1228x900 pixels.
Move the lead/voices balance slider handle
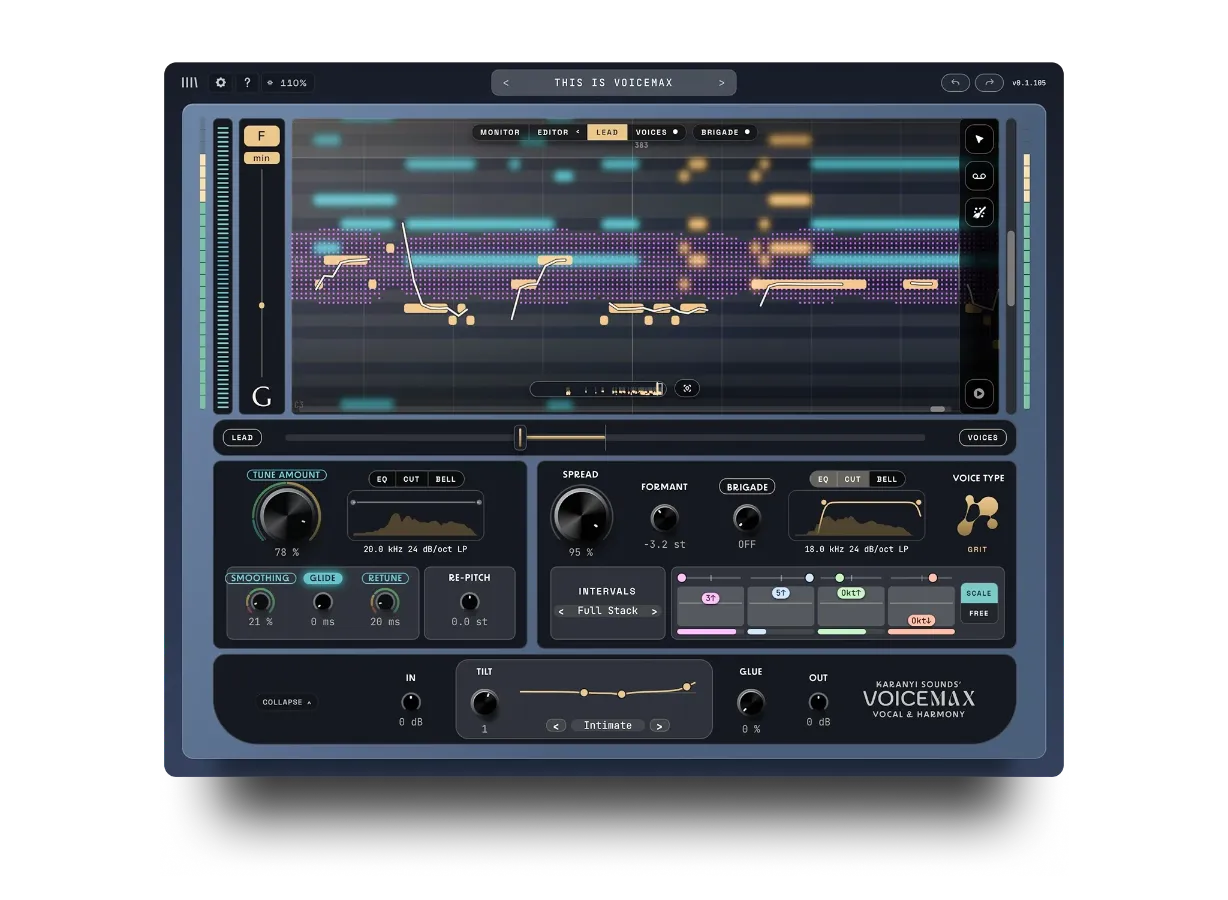pos(520,437)
